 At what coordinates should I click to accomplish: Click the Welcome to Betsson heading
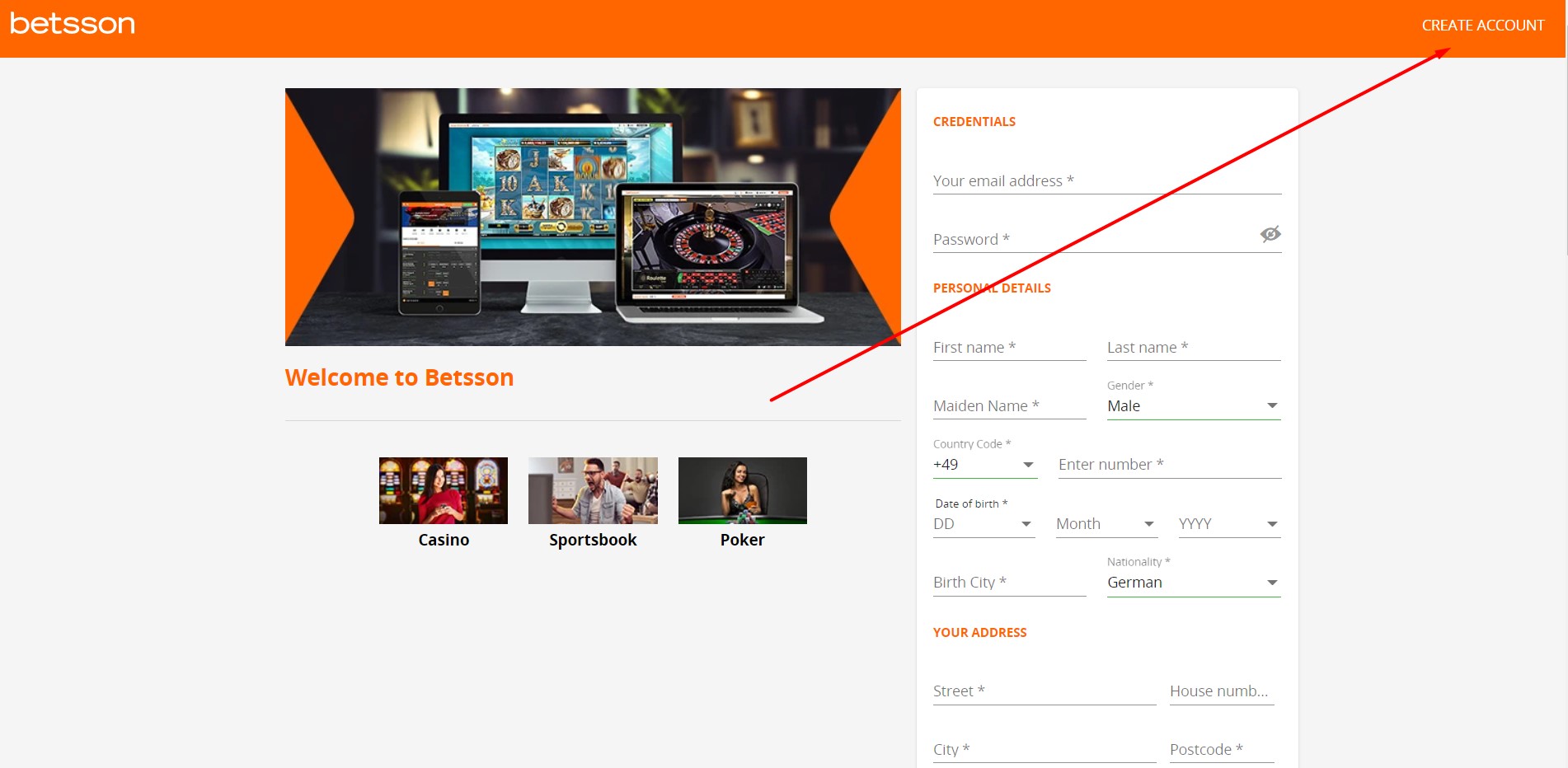point(399,377)
